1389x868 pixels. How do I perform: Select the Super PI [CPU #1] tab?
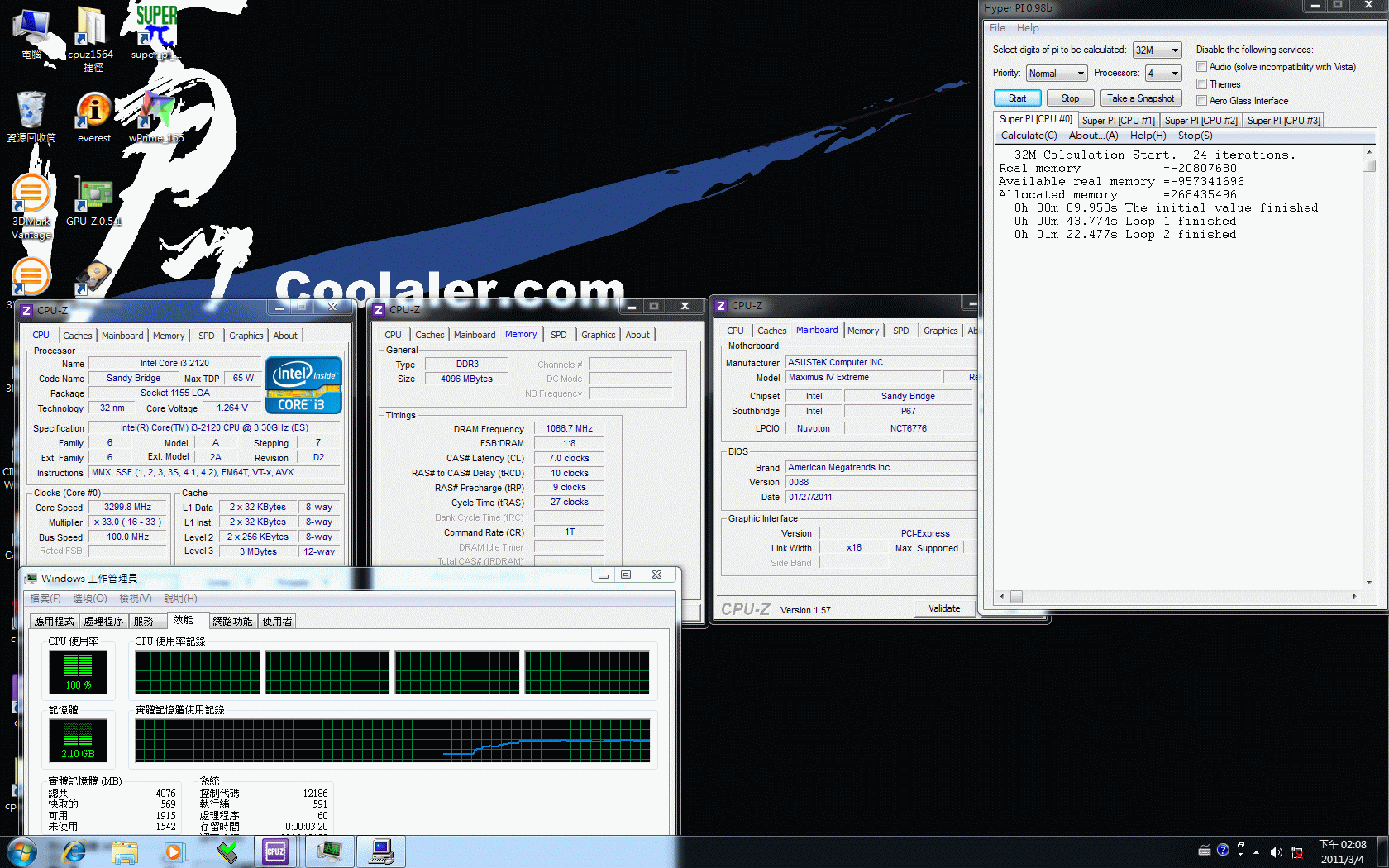tap(1118, 121)
